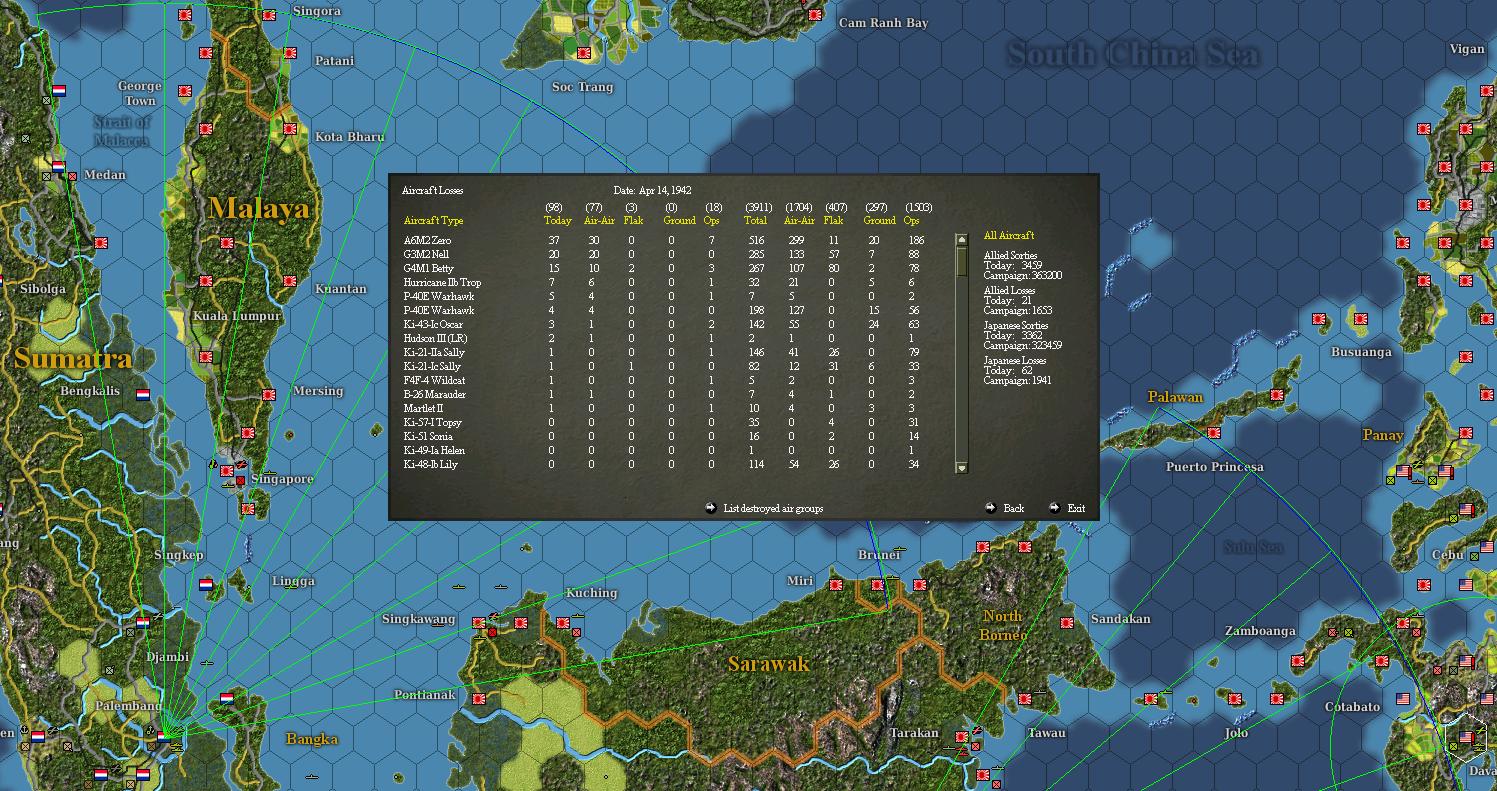Click the North Borneo label on the map
The width and height of the screenshot is (1497, 791).
click(x=1003, y=625)
